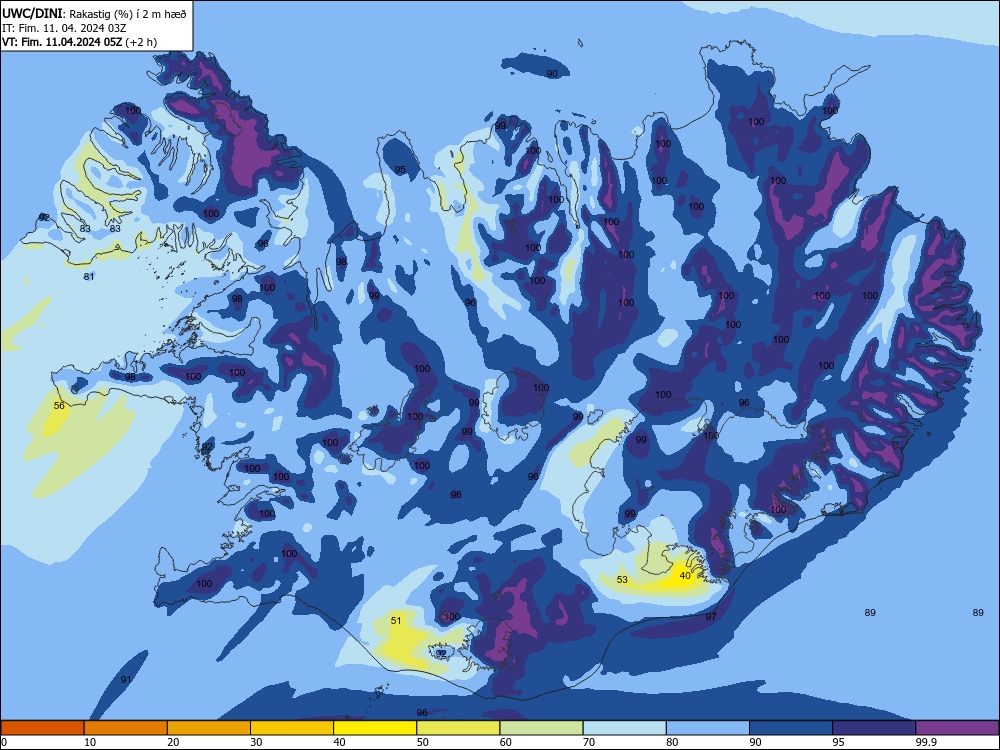Click the 'IT: Fim. 11. 04. 2024 03Z' line
Viewport: 1000px width, 750px height.
64,28
